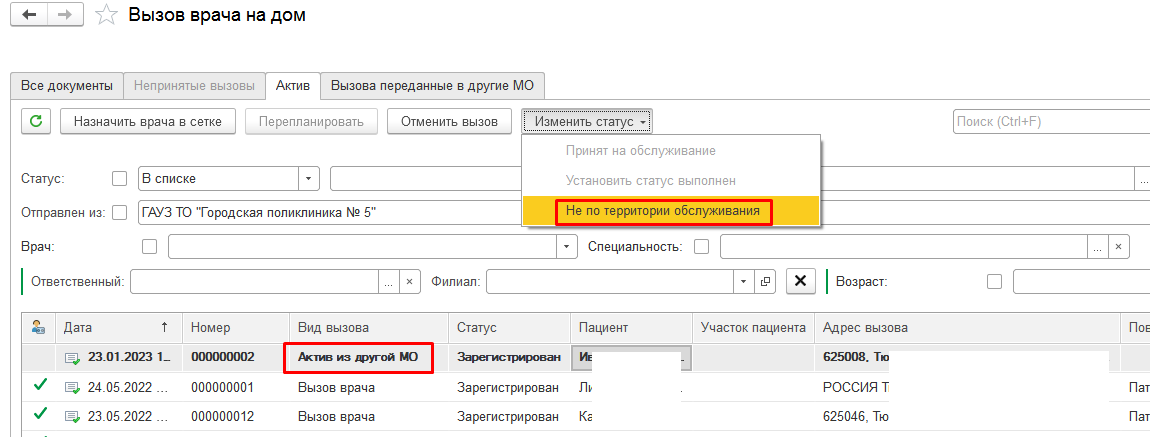The width and height of the screenshot is (1159, 439).
Task: Toggle the Статус filter checkbox
Action: 120,179
